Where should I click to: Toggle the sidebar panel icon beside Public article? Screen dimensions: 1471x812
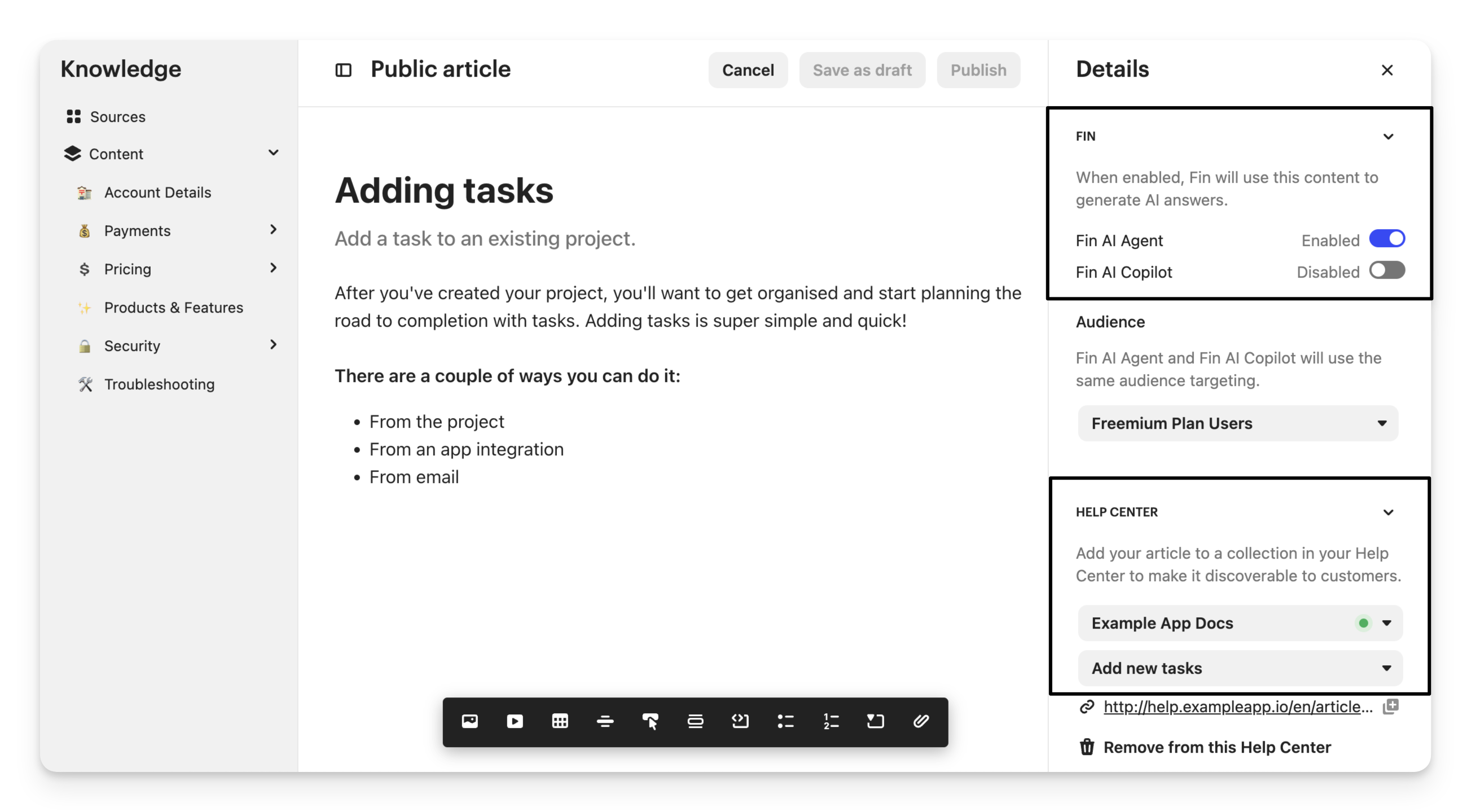click(343, 70)
